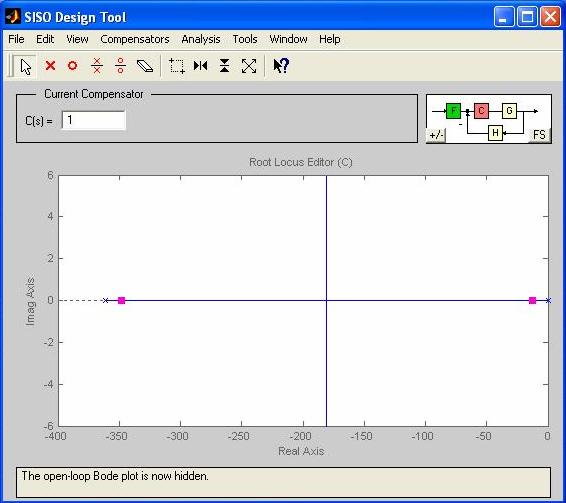Maximize the SISO Design Tool window
Image resolution: width=566 pixels, height=503 pixels.
(x=527, y=17)
